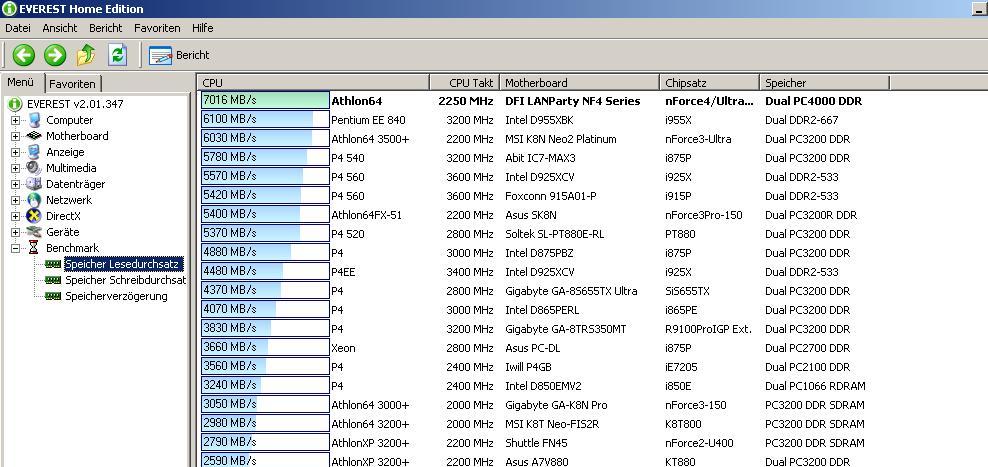Click the EVEREST v2.01.347 root node icon
Screen dimensions: 988x467
14,104
